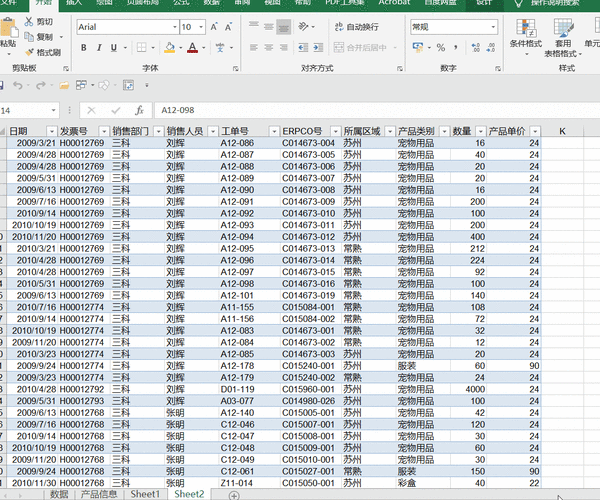Apply the fill color bucket
Image resolution: width=600 pixels, height=500 pixels.
tap(170, 47)
